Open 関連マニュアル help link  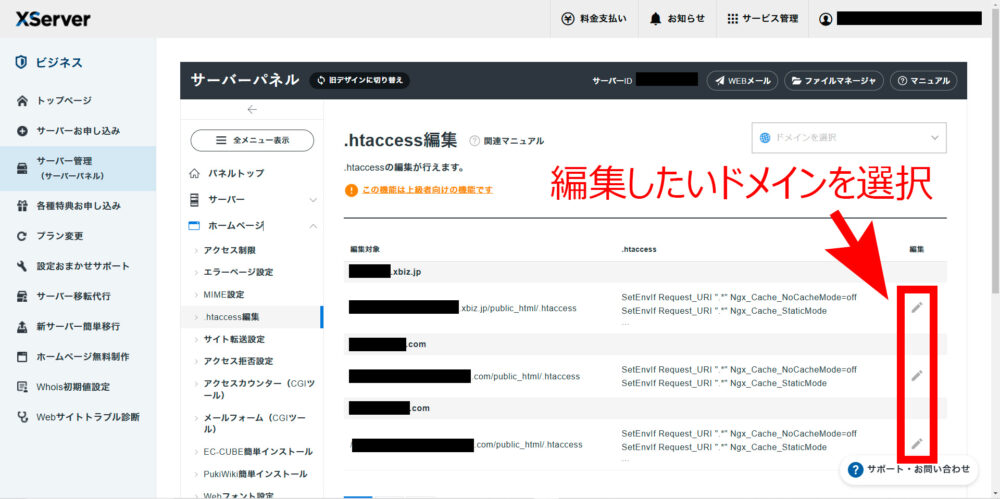[507, 141]
